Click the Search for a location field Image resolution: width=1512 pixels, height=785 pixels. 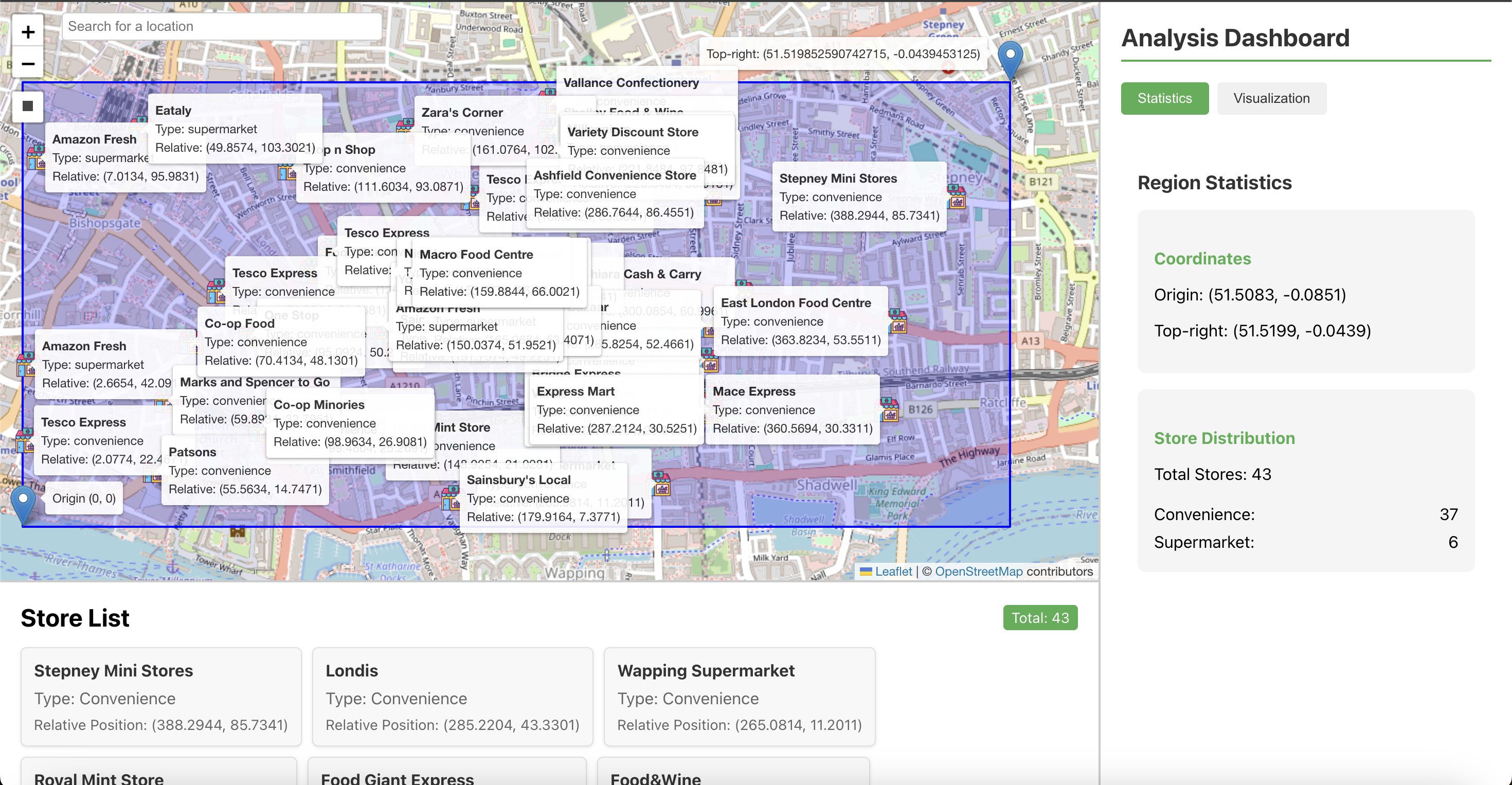[x=221, y=26]
